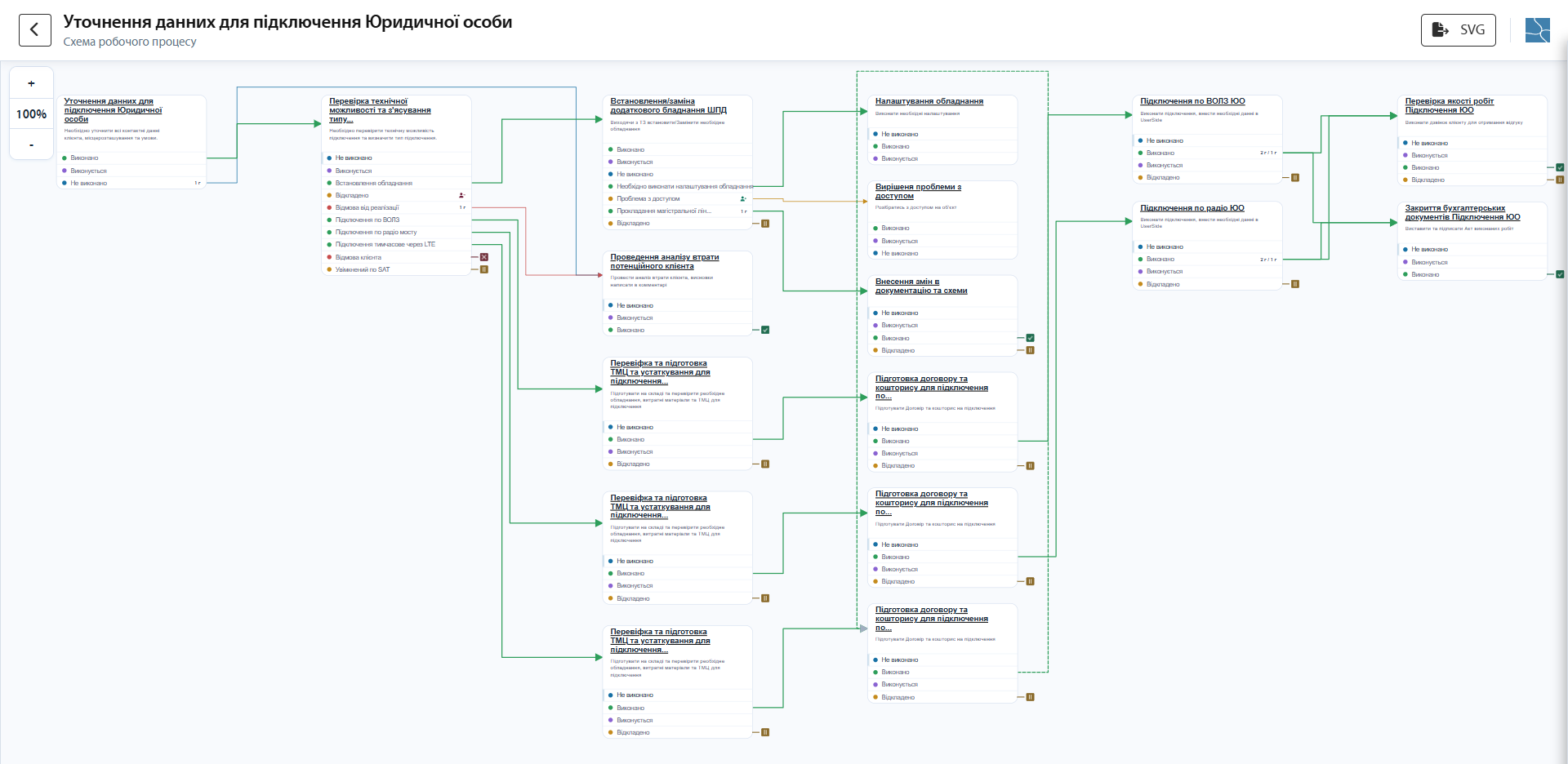Click the green checkmark marker of Проведення аналізу втрати
This screenshot has width=1568, height=764.
[765, 330]
